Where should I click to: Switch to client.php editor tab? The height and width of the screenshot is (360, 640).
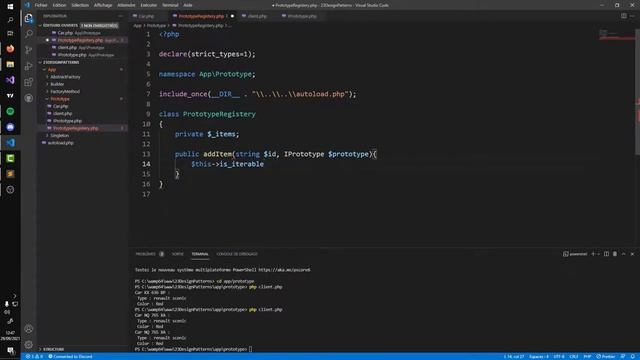[257, 16]
